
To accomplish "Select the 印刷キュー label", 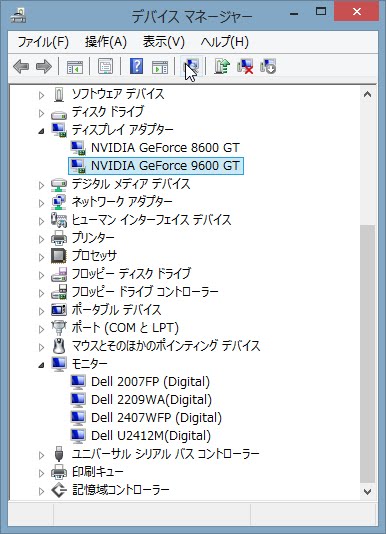I will click(98, 472).
